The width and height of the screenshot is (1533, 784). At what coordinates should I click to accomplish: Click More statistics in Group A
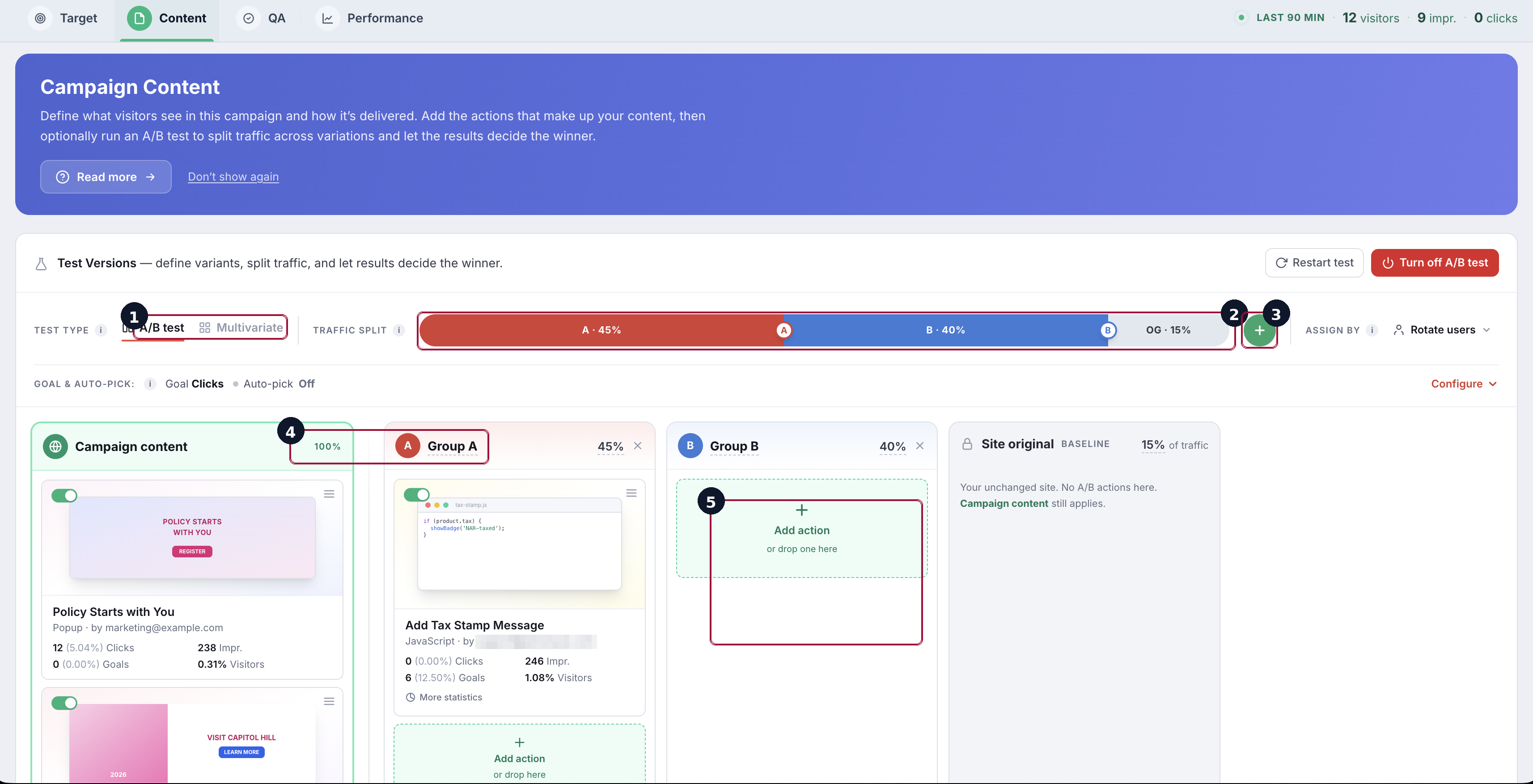[444, 697]
